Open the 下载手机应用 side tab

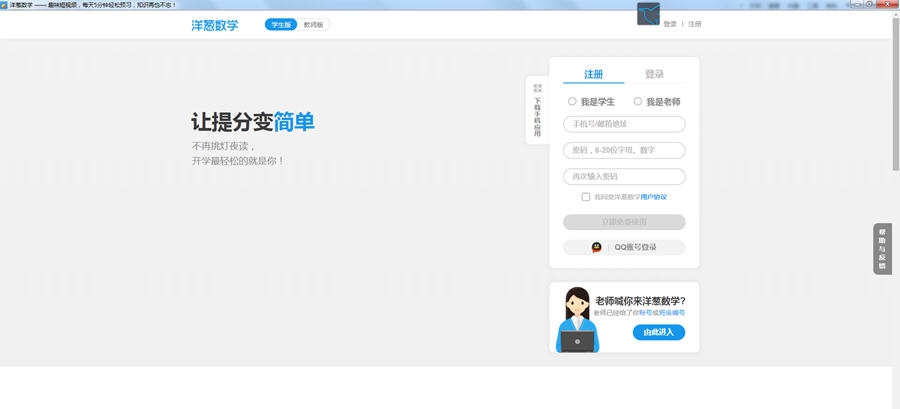(537, 110)
